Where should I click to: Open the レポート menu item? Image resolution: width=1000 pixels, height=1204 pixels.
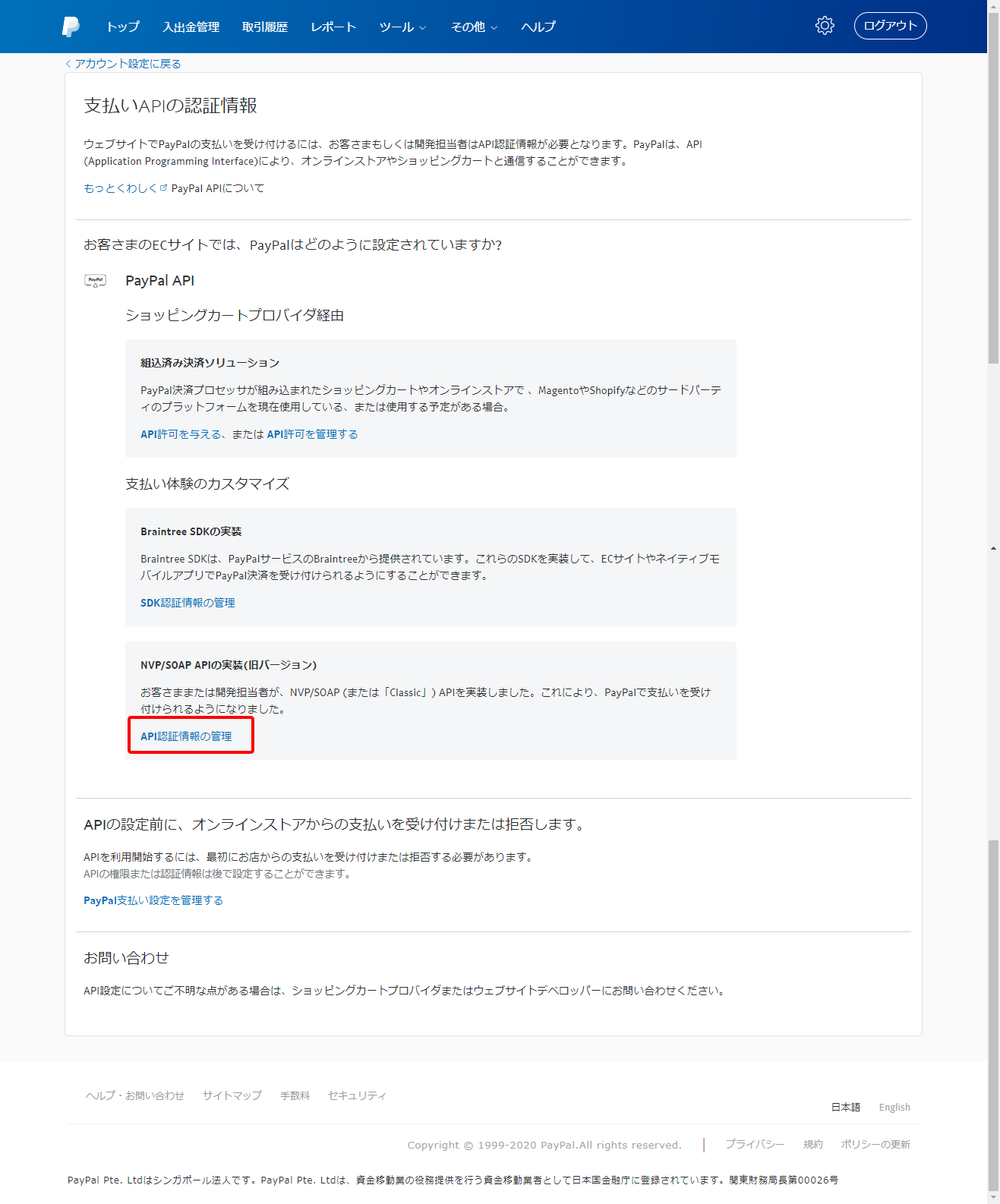(x=333, y=27)
